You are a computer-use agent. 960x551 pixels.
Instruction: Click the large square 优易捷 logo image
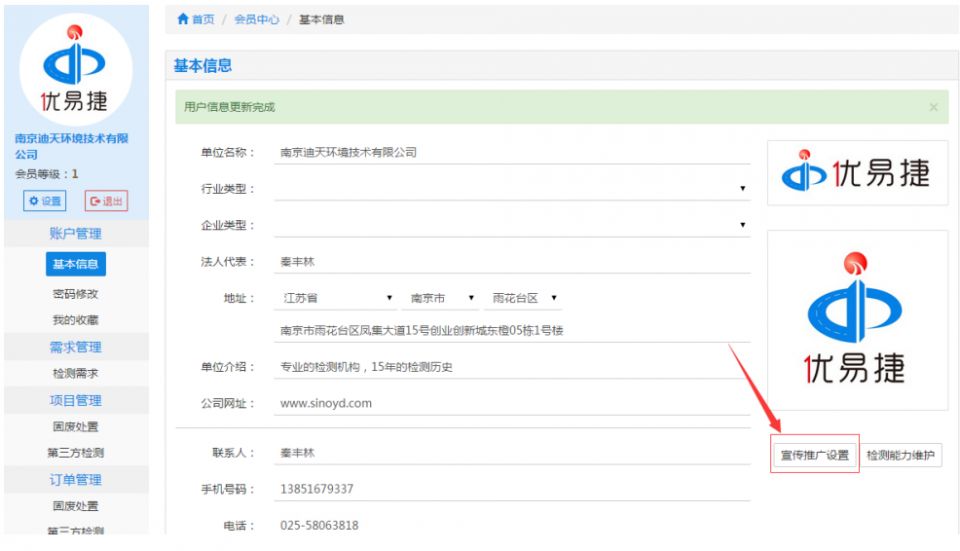(x=857, y=320)
